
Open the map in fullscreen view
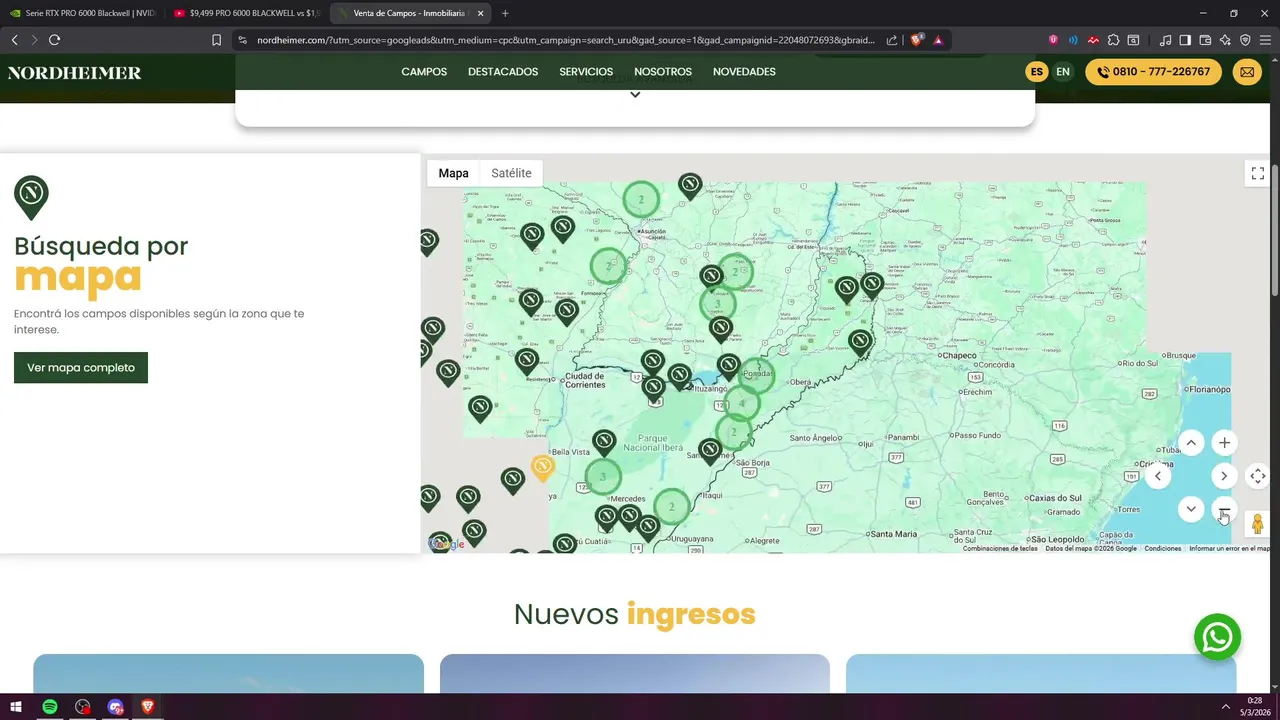click(1258, 173)
